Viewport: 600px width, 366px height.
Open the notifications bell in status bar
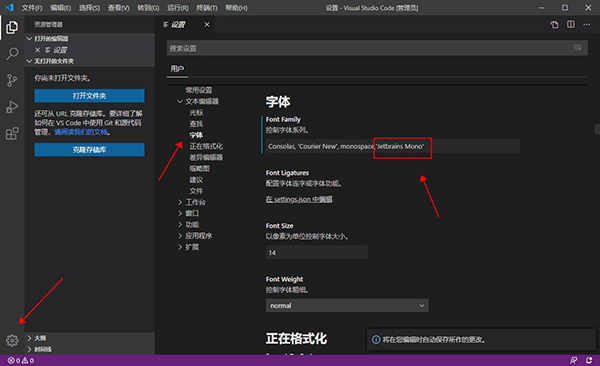click(589, 360)
